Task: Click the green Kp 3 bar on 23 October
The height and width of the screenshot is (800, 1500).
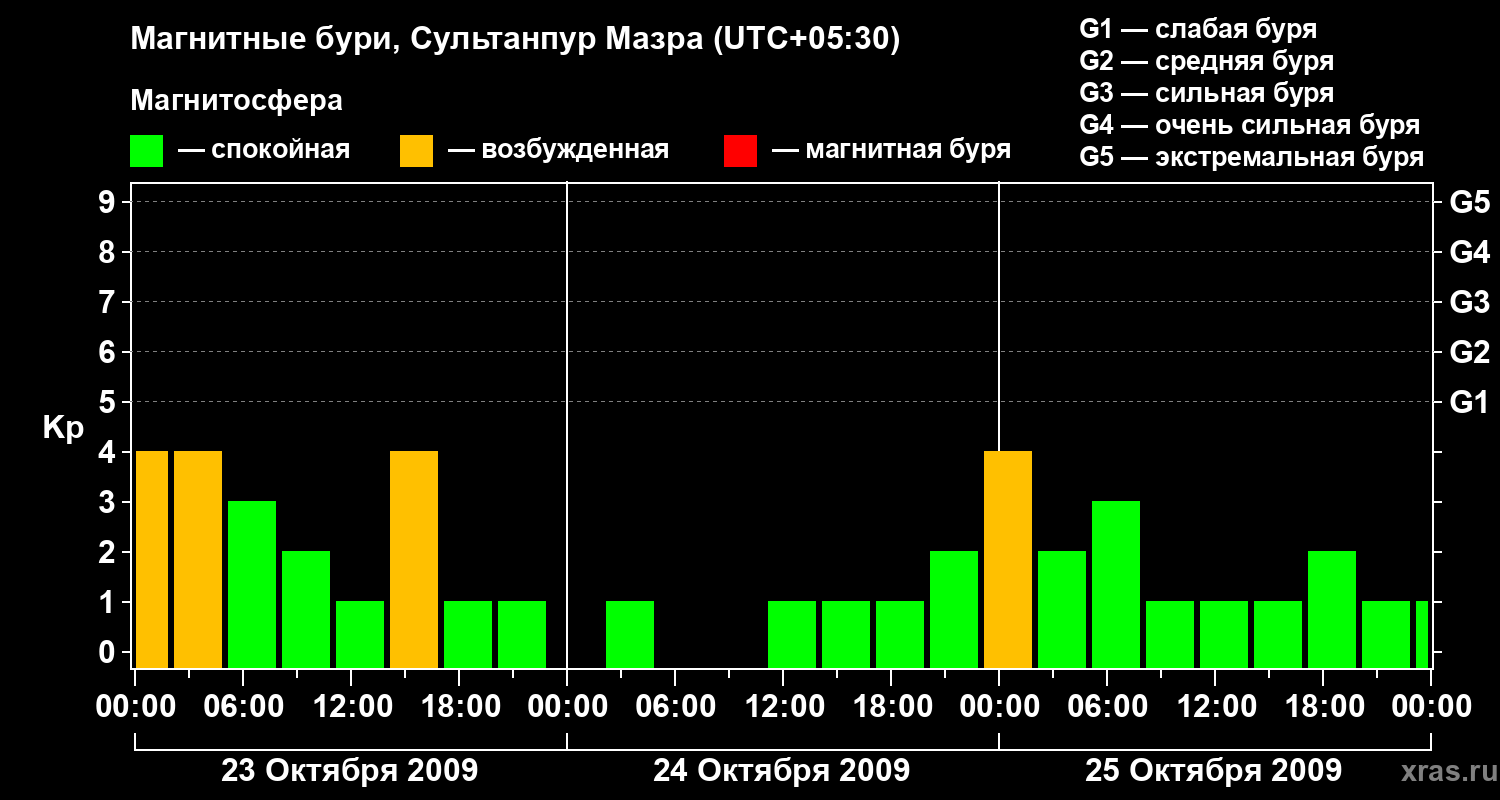Action: tap(252, 584)
